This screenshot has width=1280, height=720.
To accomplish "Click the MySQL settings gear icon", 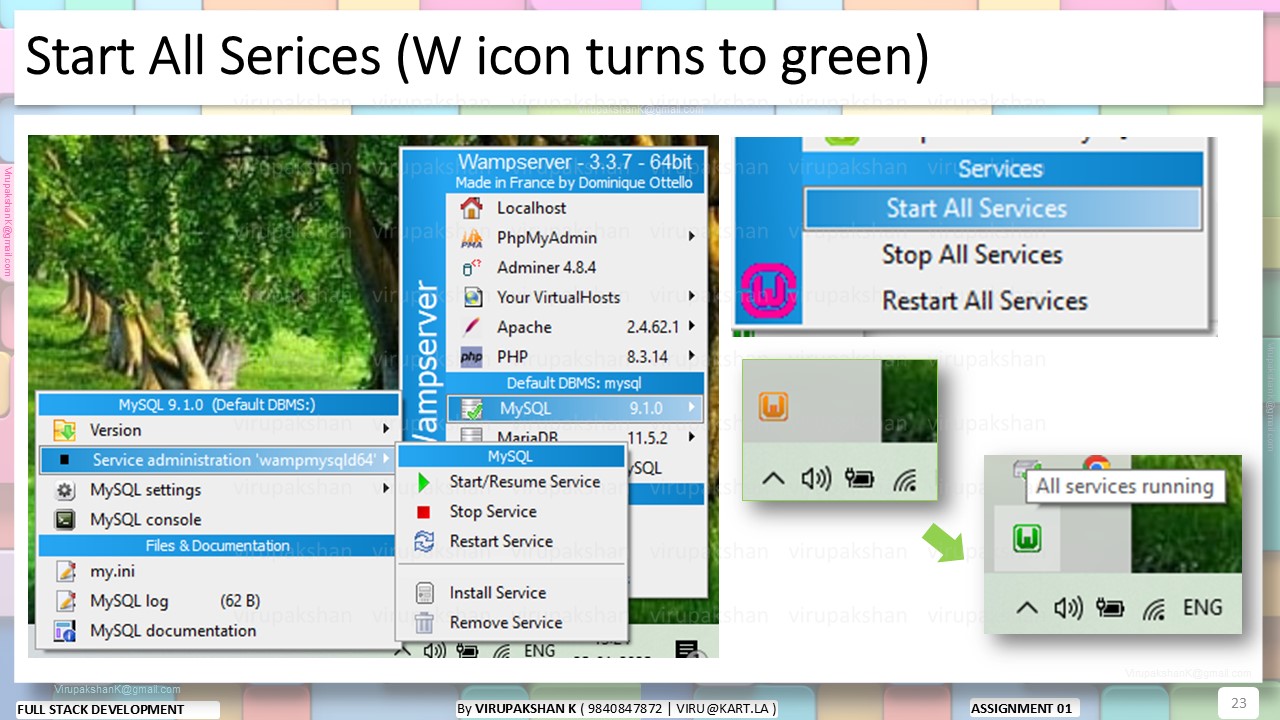I will pos(65,490).
